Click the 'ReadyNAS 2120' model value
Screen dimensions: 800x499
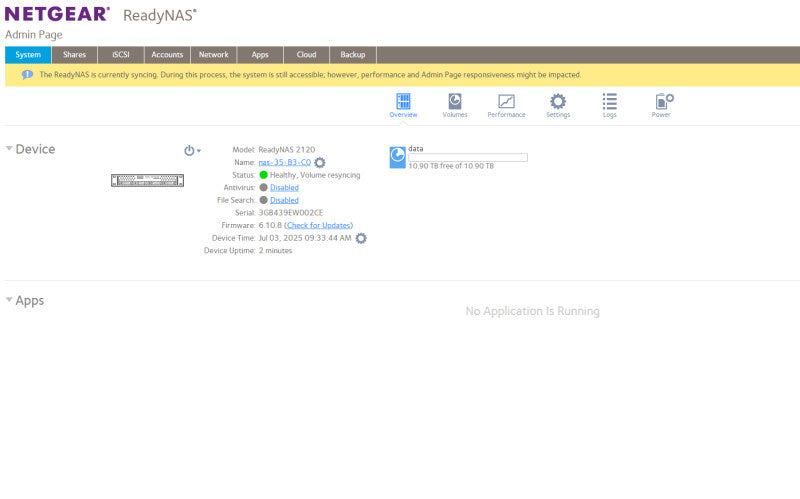(287, 149)
